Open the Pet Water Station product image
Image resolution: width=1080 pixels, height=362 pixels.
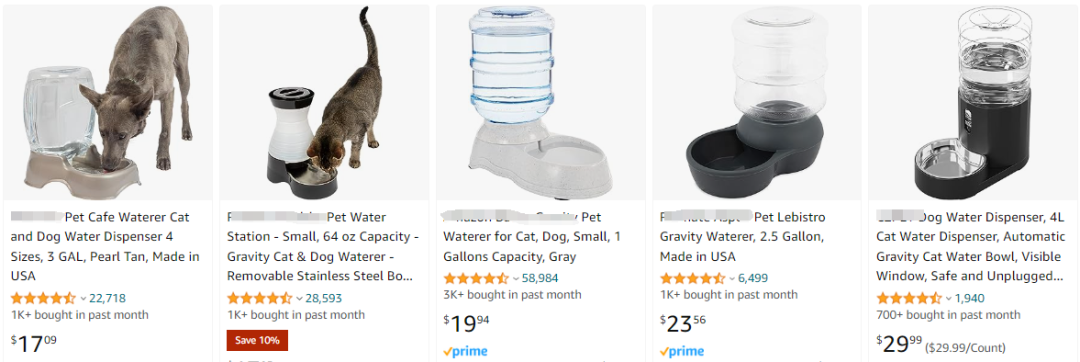pos(324,103)
